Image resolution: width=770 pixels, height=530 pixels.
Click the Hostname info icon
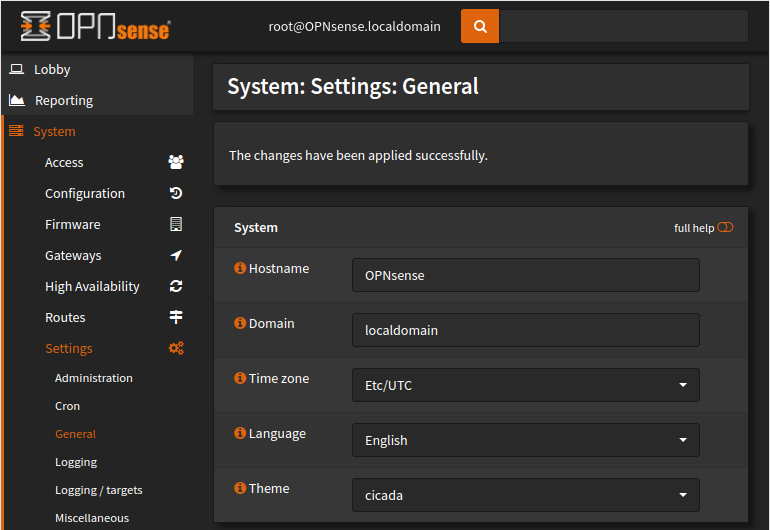tap(240, 268)
